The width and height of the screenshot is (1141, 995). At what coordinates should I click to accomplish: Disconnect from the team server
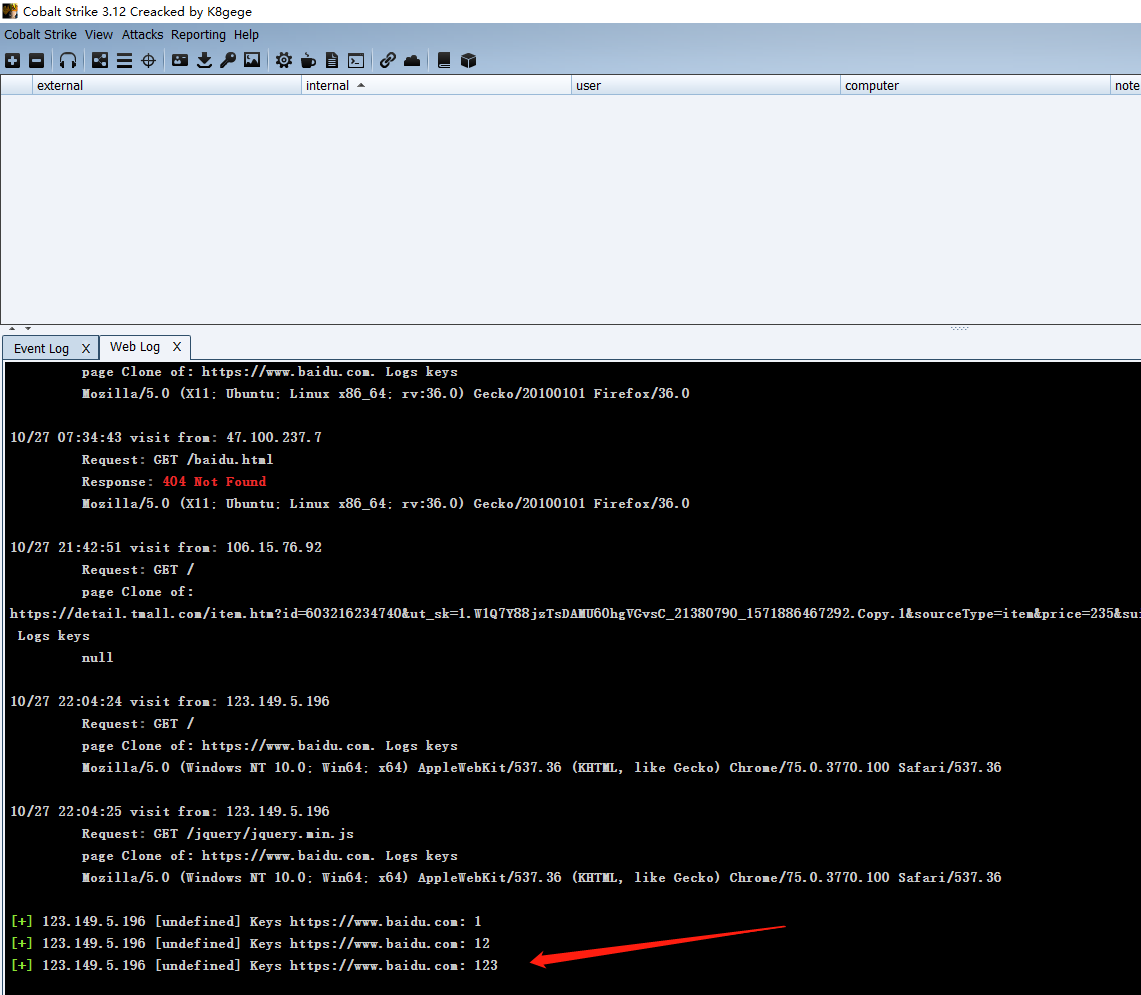(x=36, y=60)
